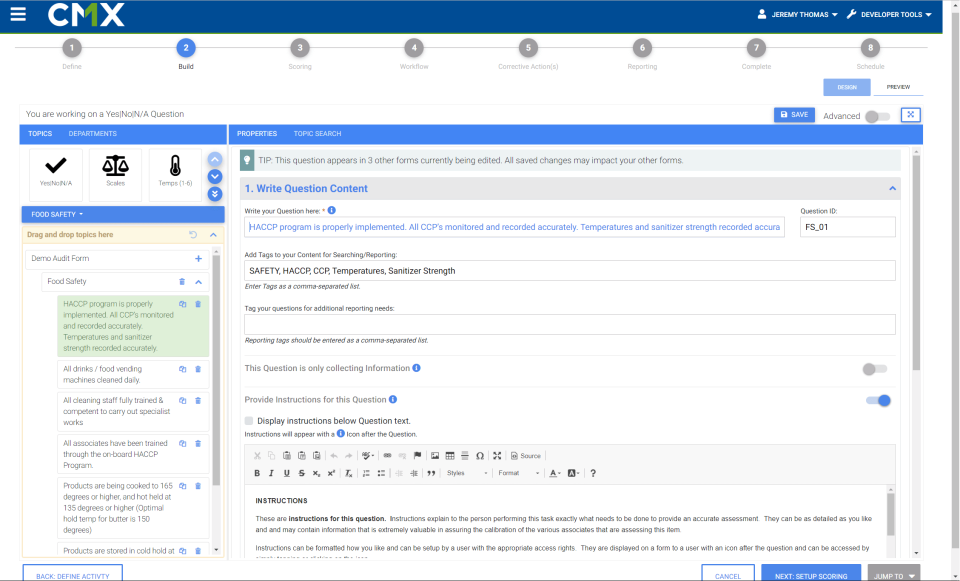Go to step 4 Workflow
960x581 pixels.
[x=414, y=48]
